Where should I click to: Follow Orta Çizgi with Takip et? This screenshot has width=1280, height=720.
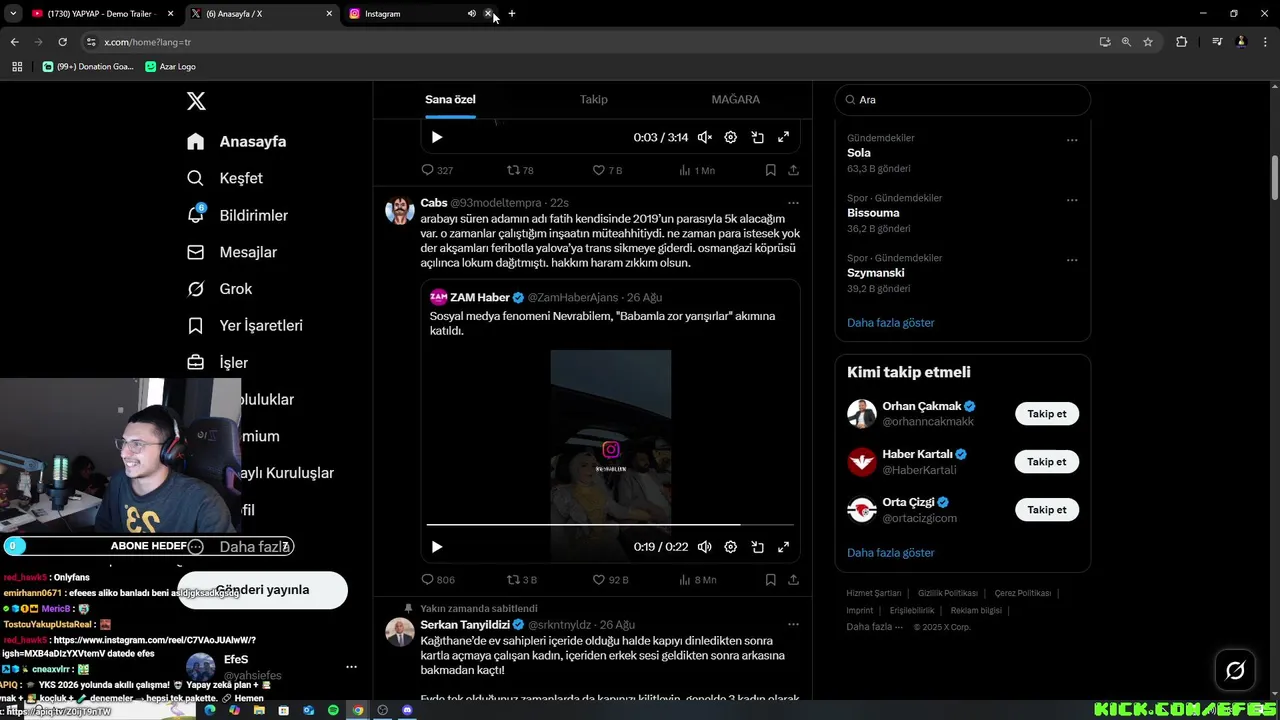1047,510
